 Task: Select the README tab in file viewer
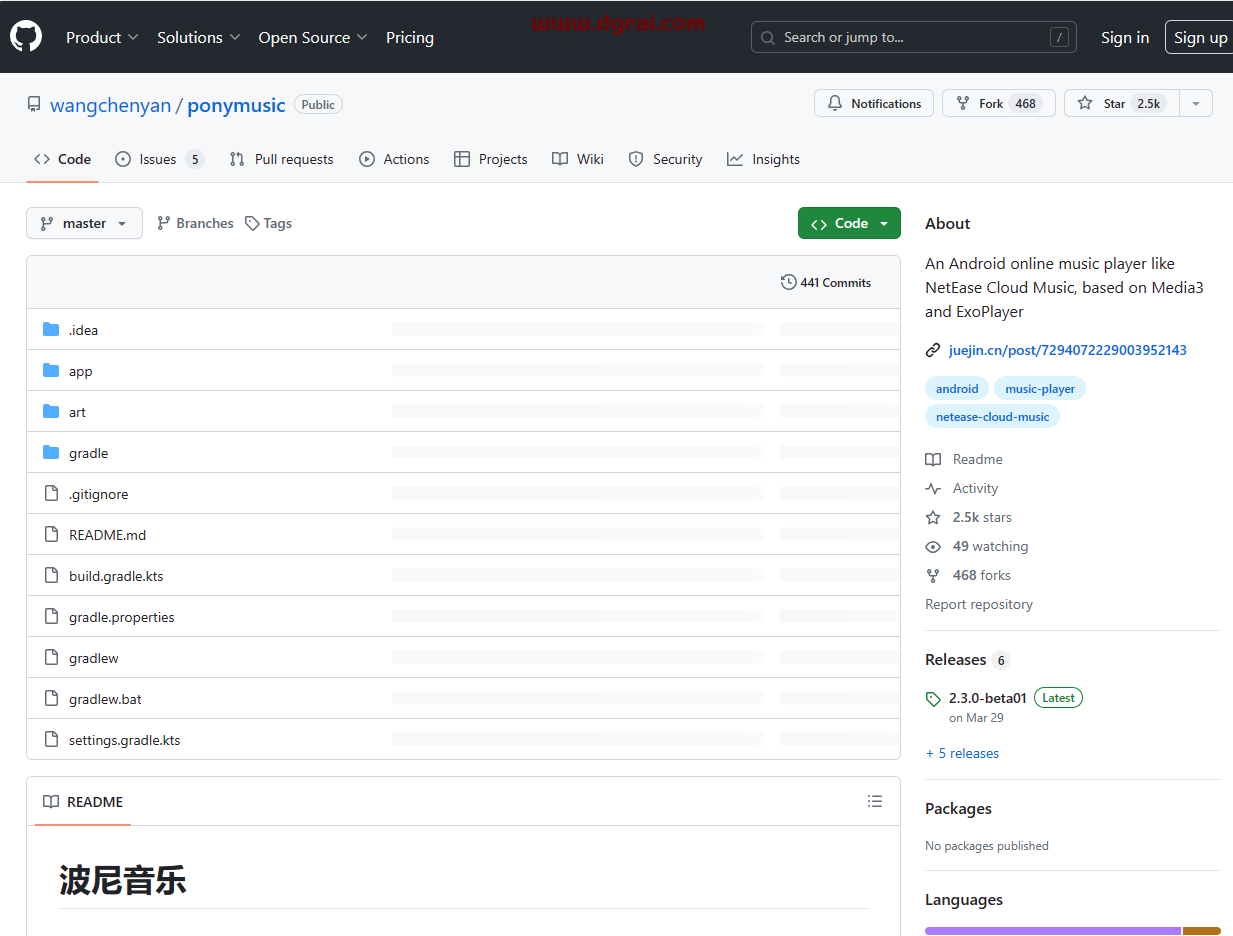[83, 802]
